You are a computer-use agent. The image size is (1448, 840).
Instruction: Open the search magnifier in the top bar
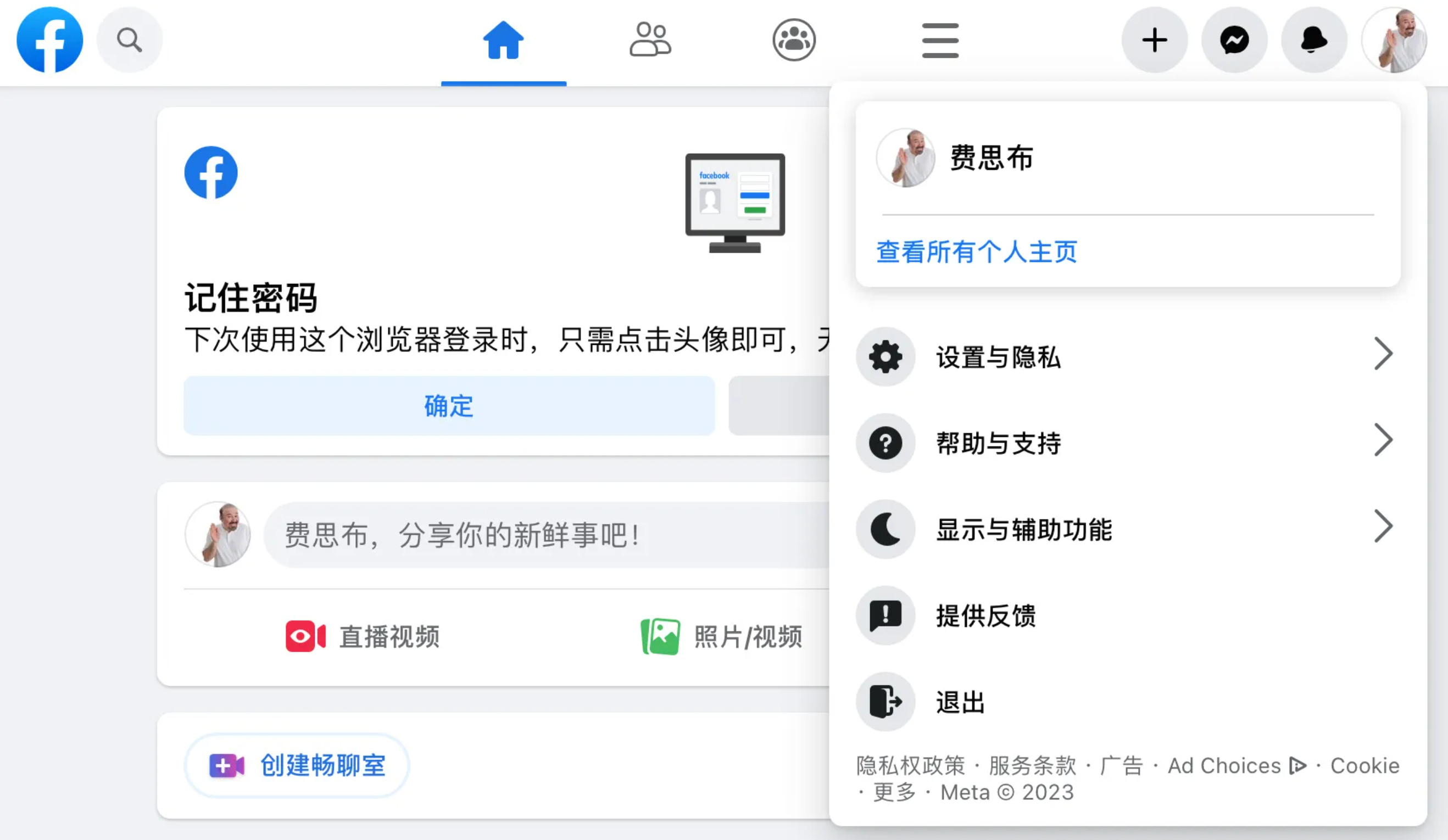pyautogui.click(x=129, y=40)
